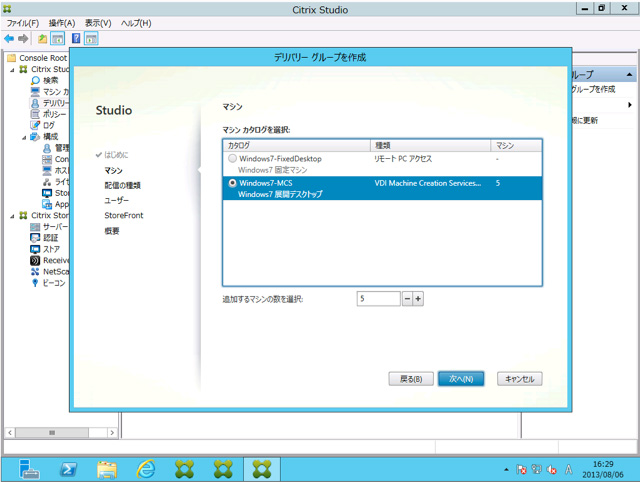The width and height of the screenshot is (640, 482).
Task: Select Console Root folder icon in tree
Action: coord(11,58)
